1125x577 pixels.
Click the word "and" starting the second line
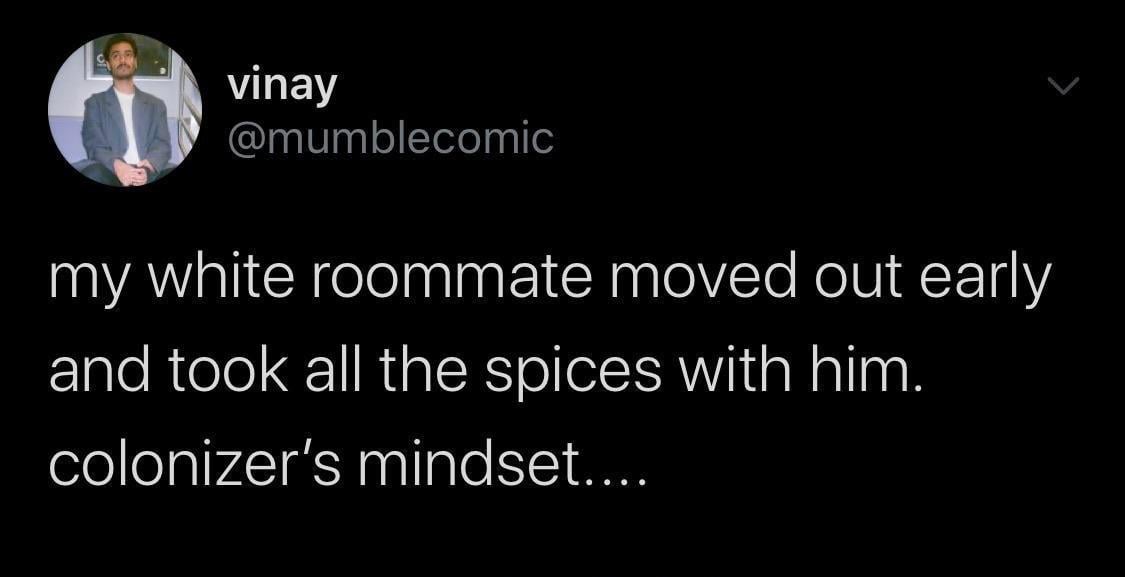[x=110, y=372]
